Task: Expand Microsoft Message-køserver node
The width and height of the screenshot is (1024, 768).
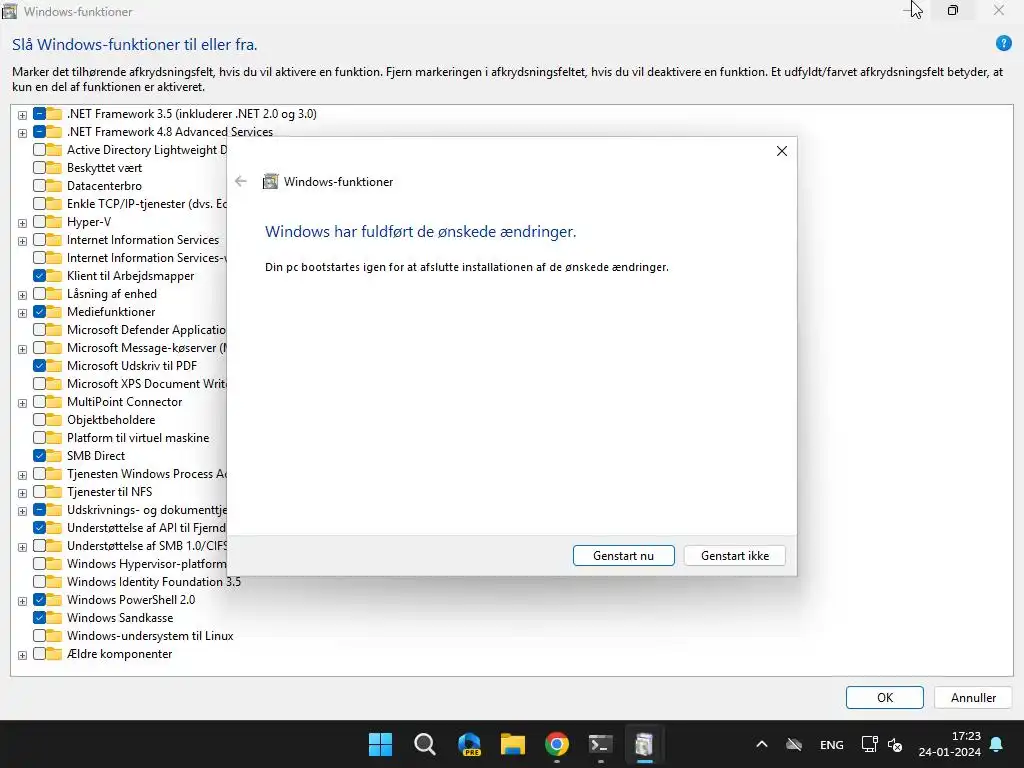Action: tap(22, 349)
